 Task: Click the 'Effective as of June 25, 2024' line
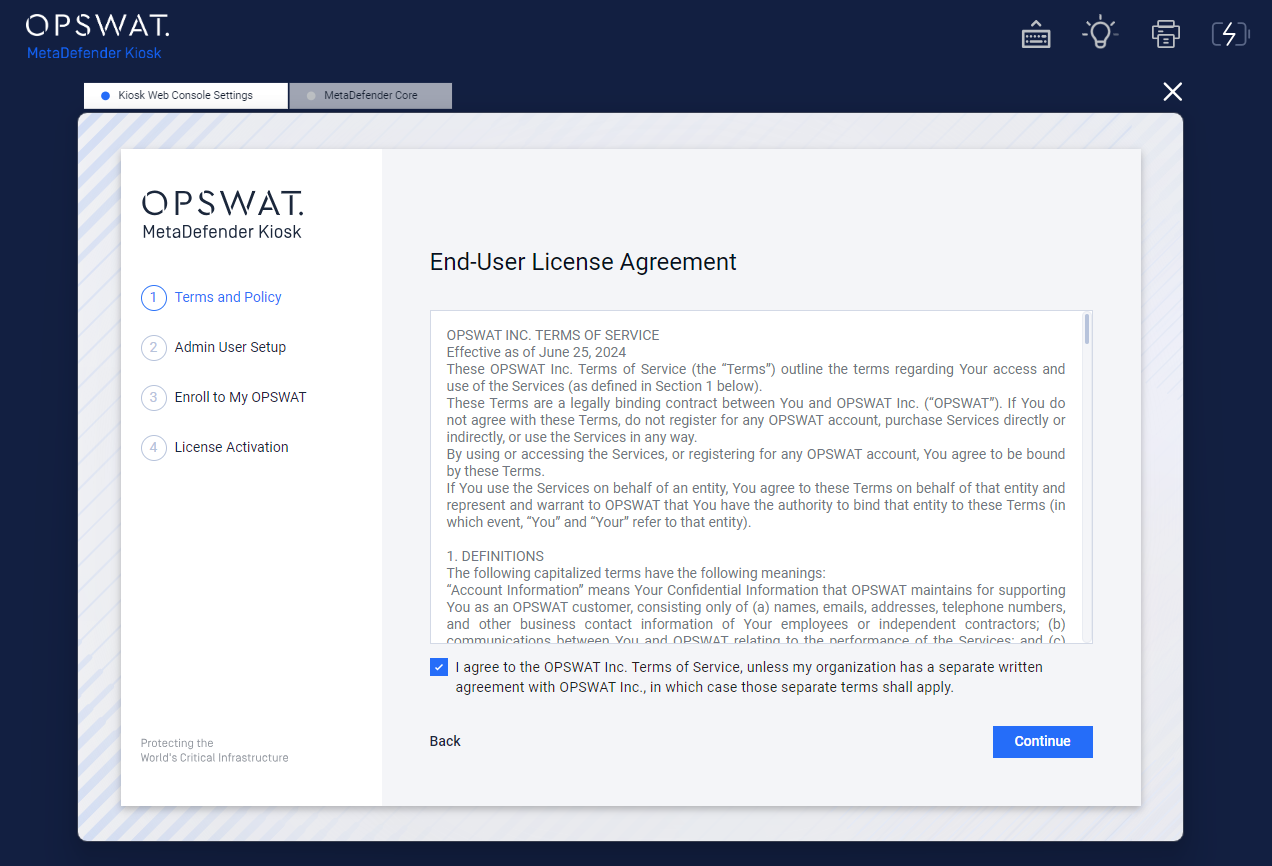[536, 352]
